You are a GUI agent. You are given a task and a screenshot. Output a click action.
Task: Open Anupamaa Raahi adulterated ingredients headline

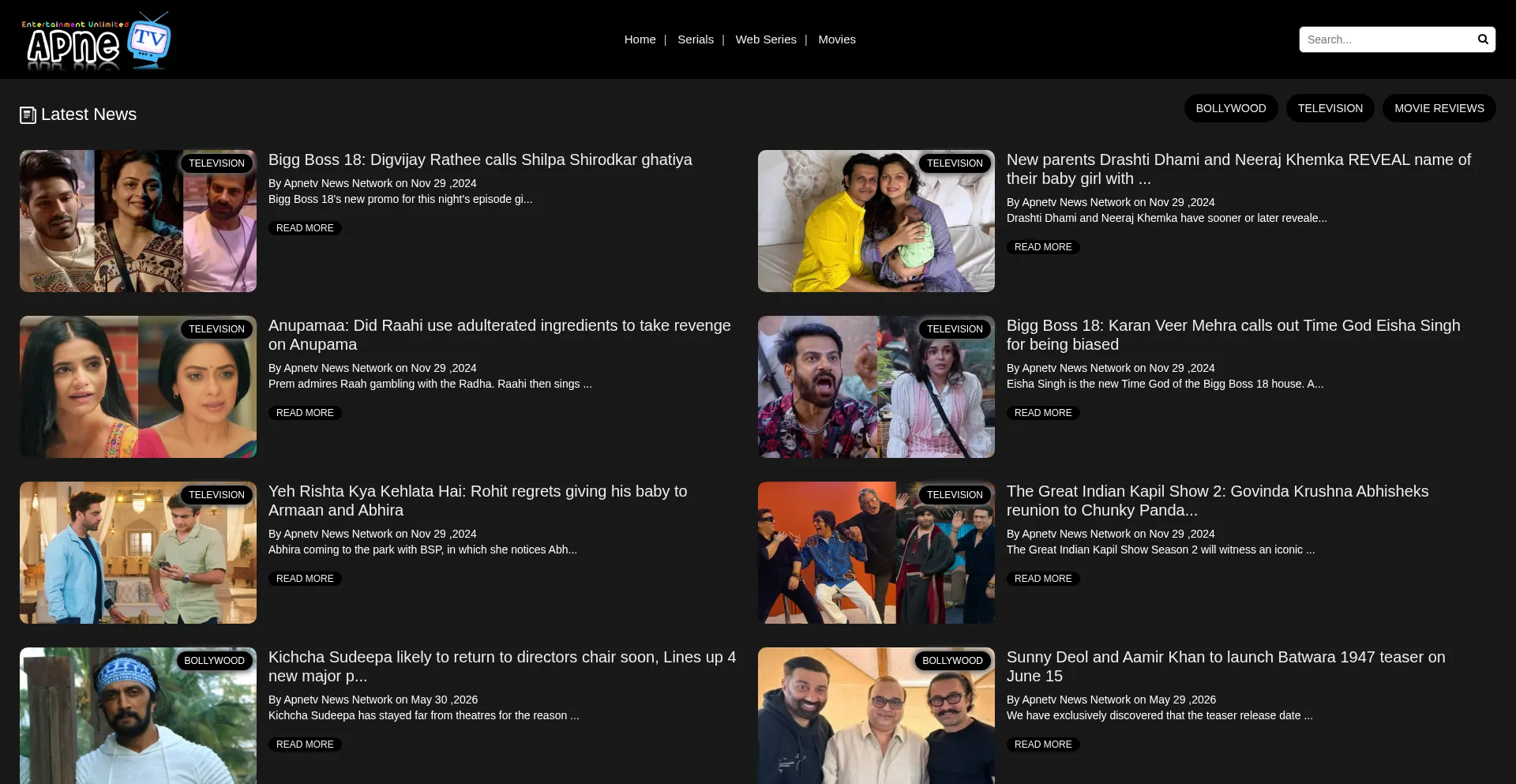500,335
